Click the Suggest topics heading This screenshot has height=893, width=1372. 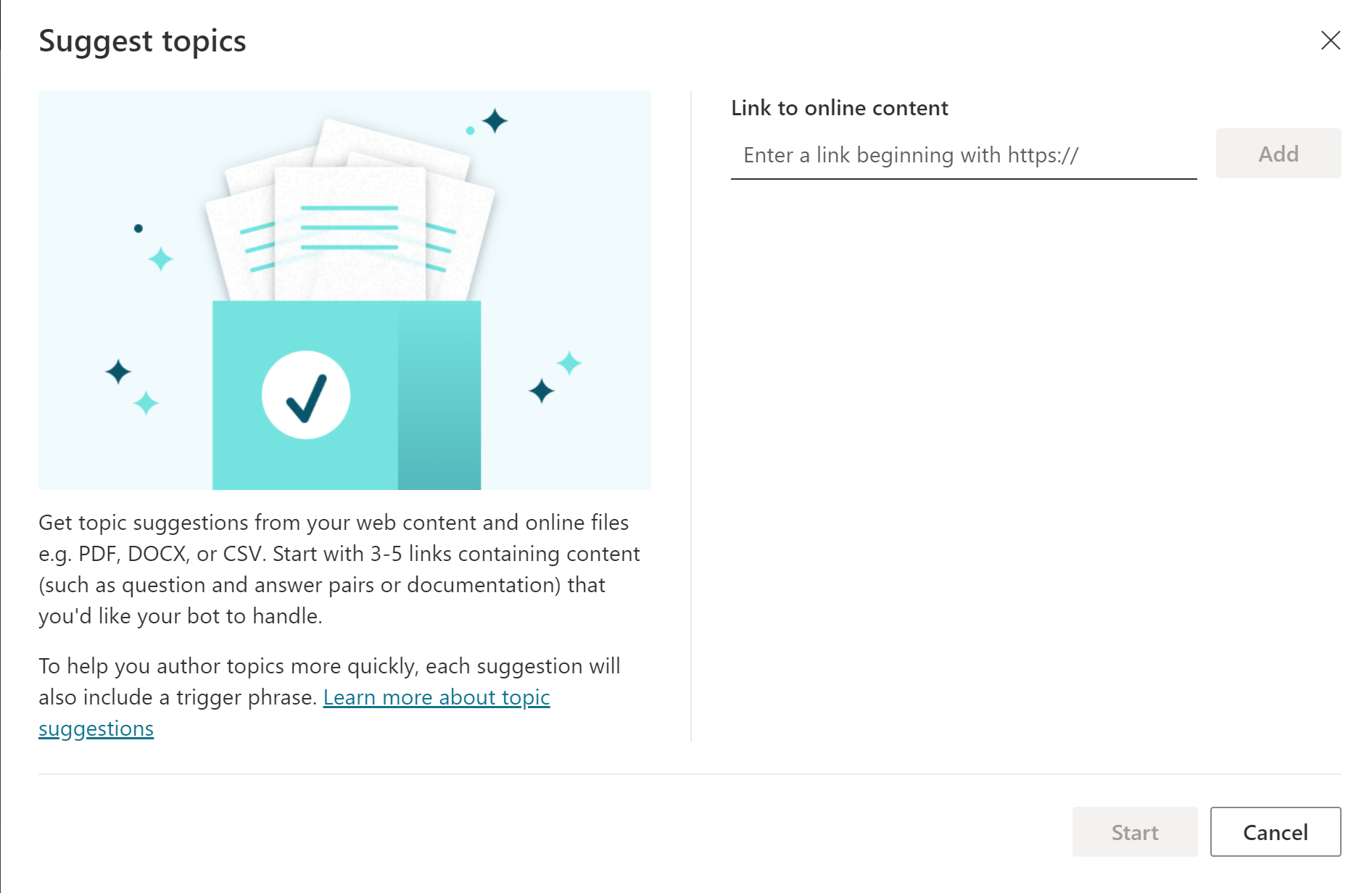pyautogui.click(x=142, y=41)
